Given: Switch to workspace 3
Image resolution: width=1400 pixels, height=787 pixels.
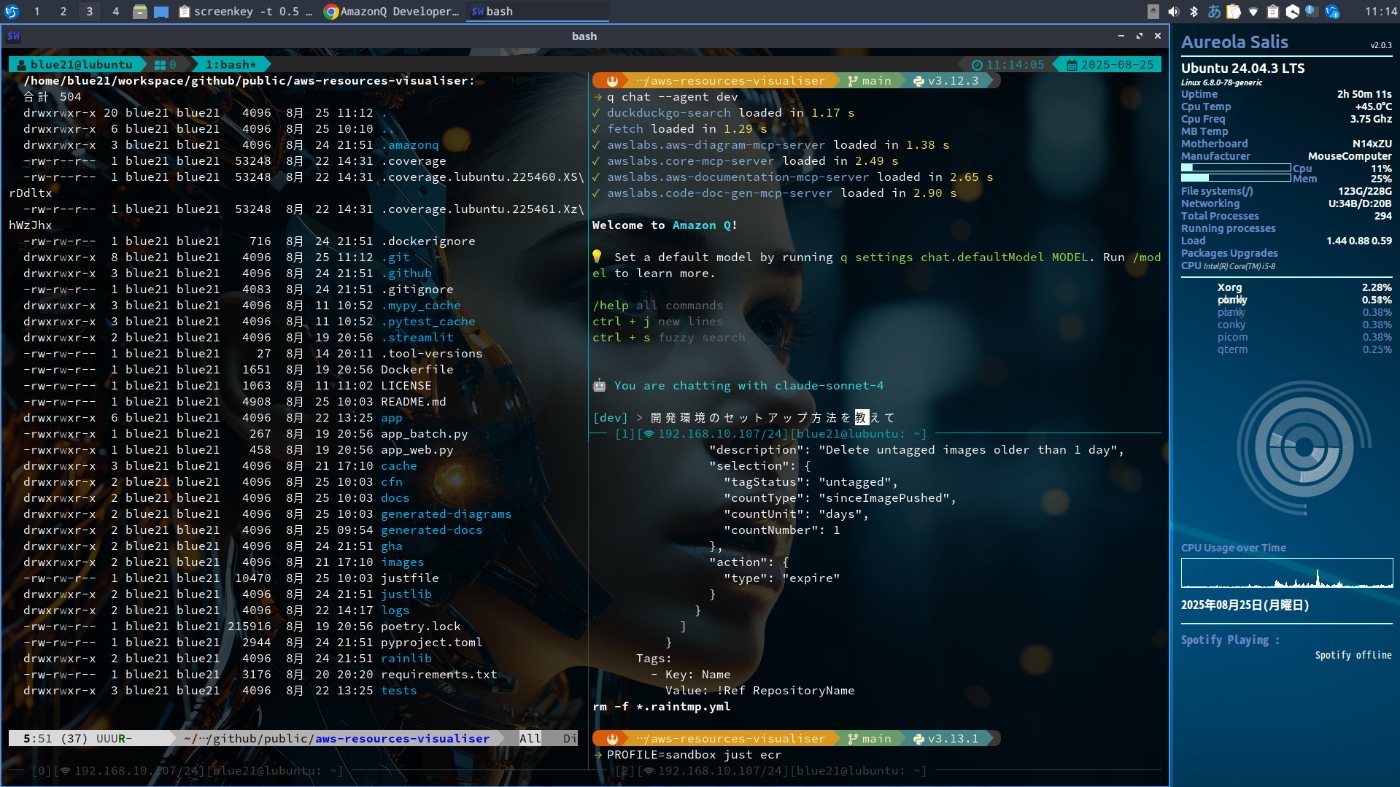Looking at the screenshot, I should click(89, 12).
